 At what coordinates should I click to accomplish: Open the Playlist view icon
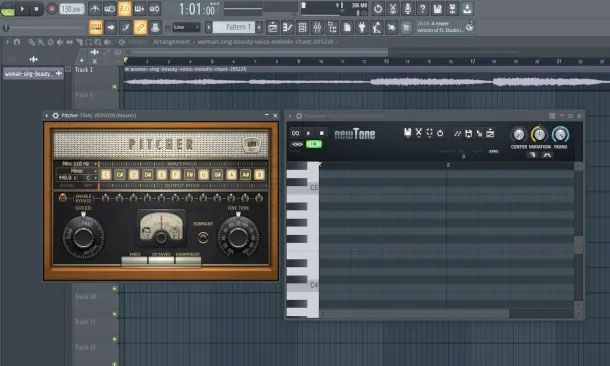click(x=273, y=27)
